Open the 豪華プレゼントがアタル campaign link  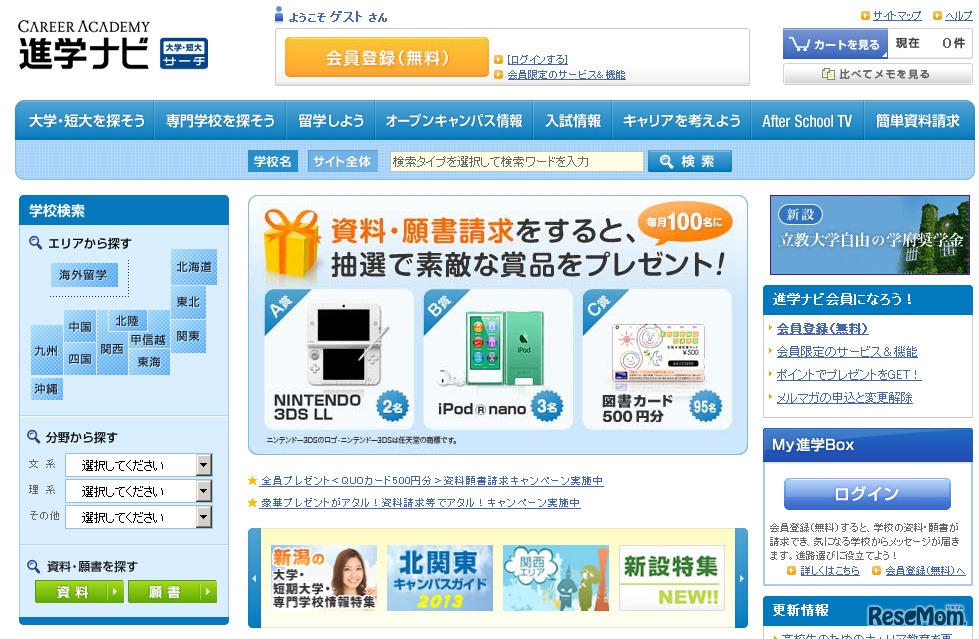[x=420, y=502]
